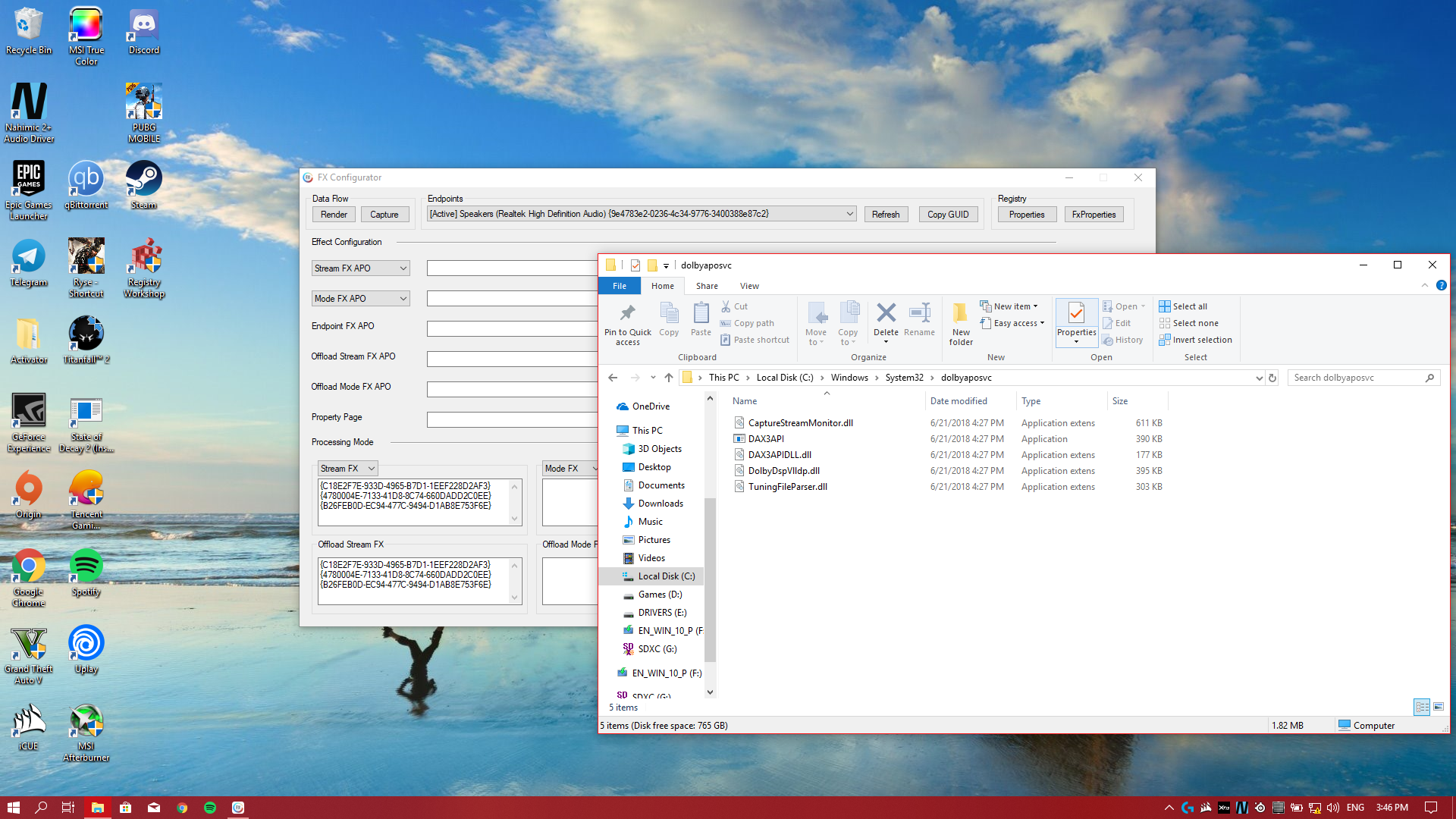Open Mode FX APO combo box
Viewport: 1456px width, 819px height.
point(360,299)
